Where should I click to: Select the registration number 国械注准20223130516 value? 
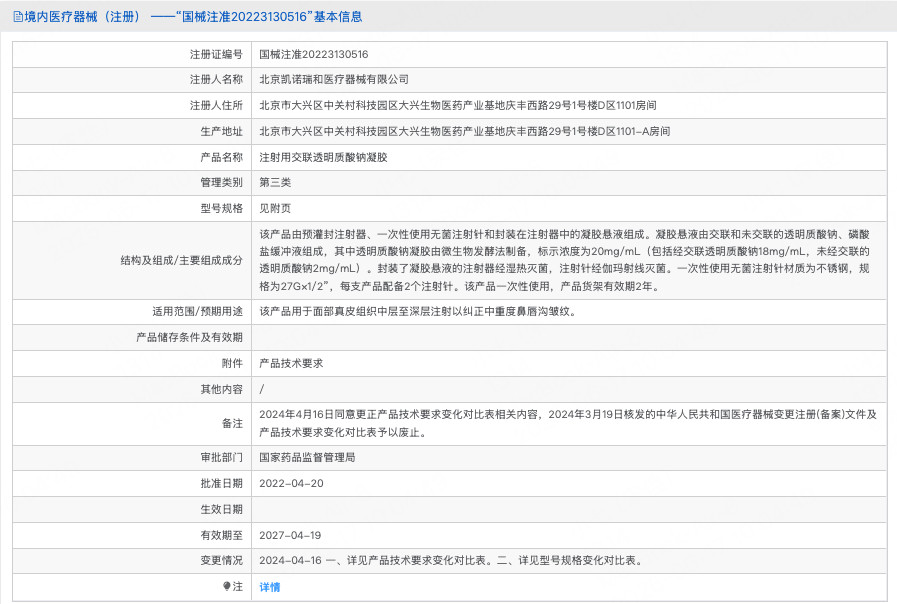point(313,54)
